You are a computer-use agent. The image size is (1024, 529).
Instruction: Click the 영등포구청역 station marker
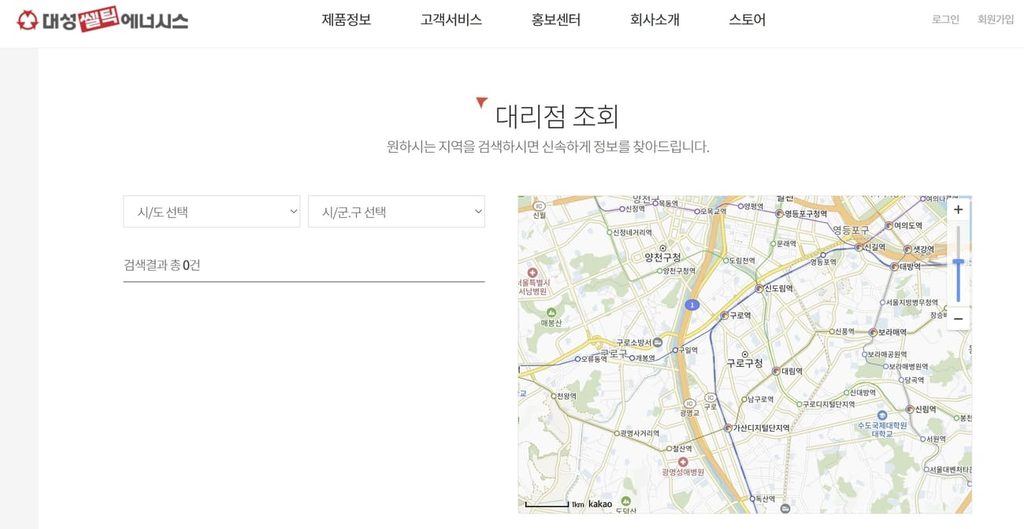pyautogui.click(x=778, y=214)
